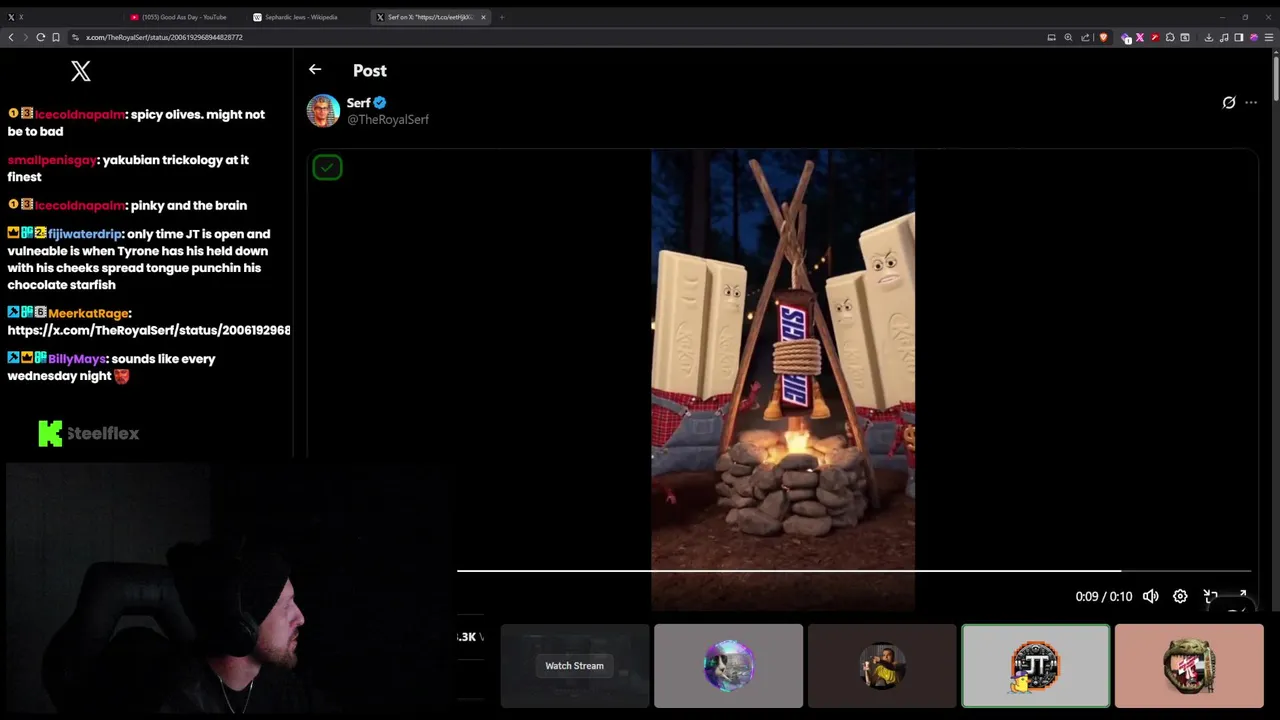Click the music note media control icon
The height and width of the screenshot is (720, 1280).
click(1224, 37)
